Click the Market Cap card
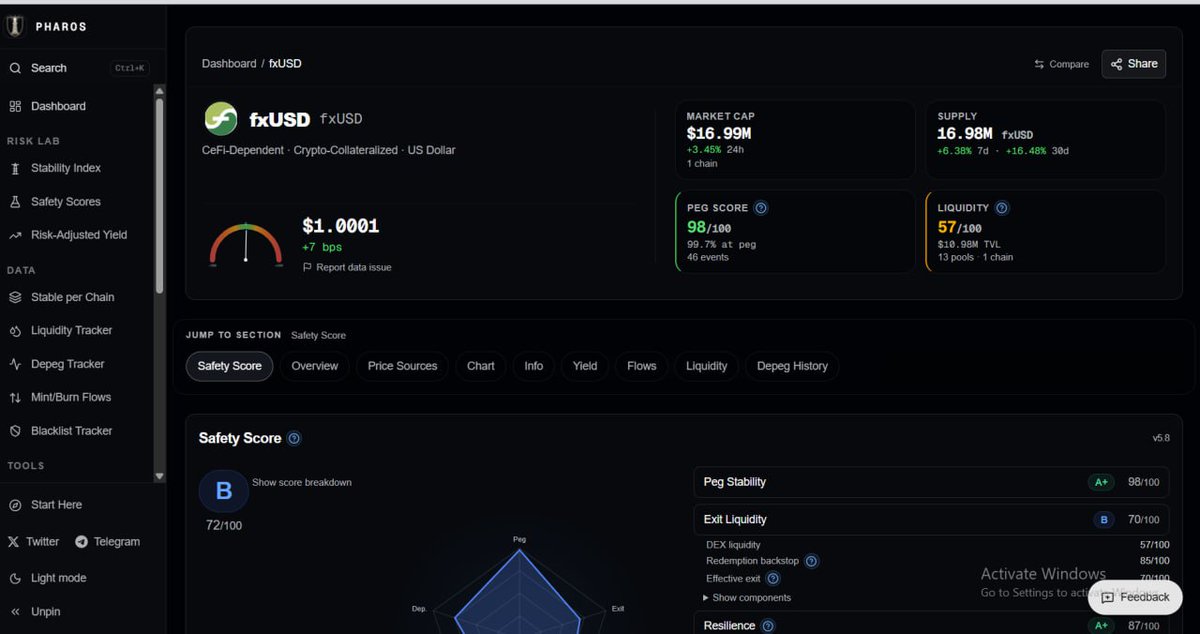This screenshot has height=634, width=1200. [x=795, y=140]
